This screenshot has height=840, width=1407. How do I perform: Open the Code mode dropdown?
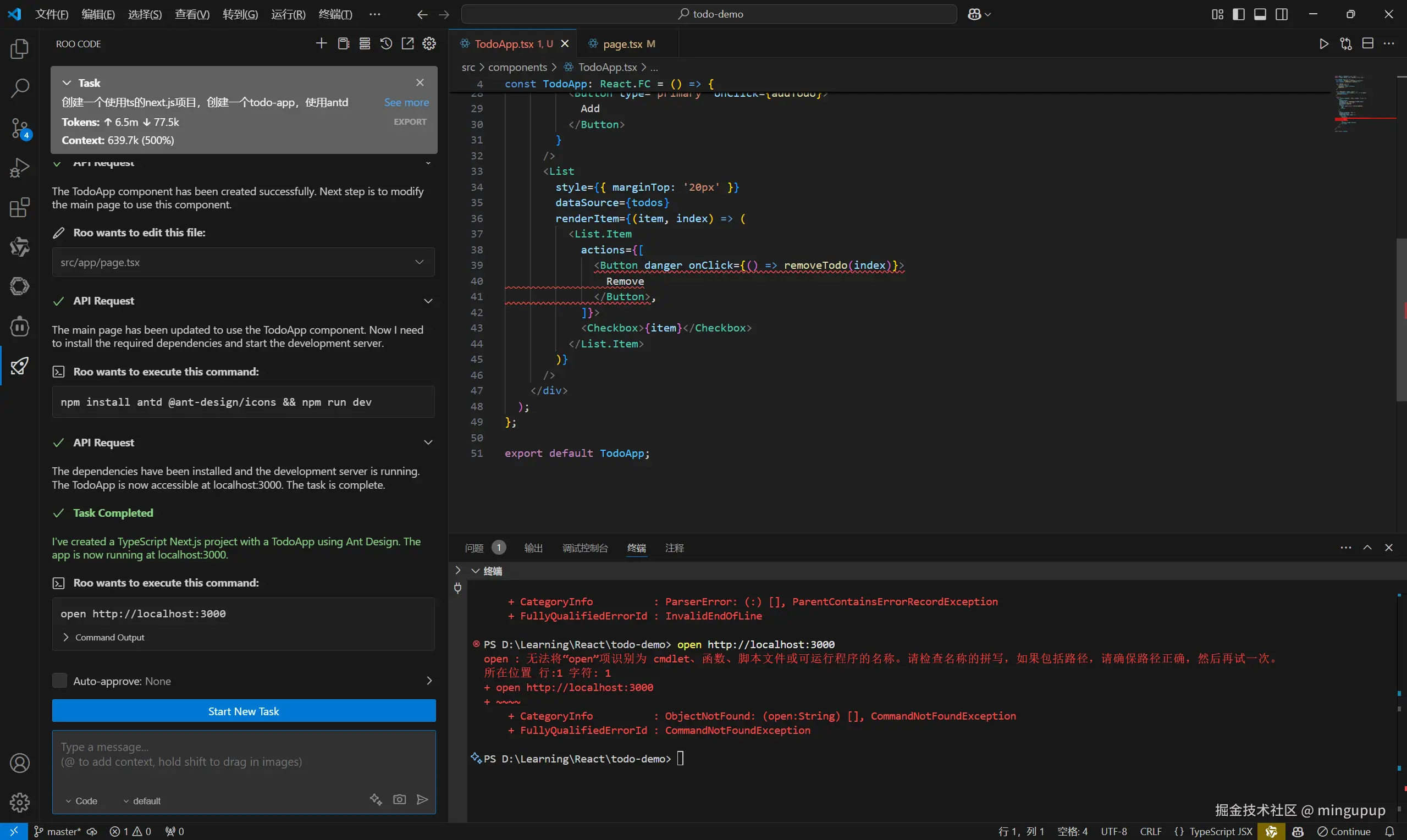coord(82,801)
